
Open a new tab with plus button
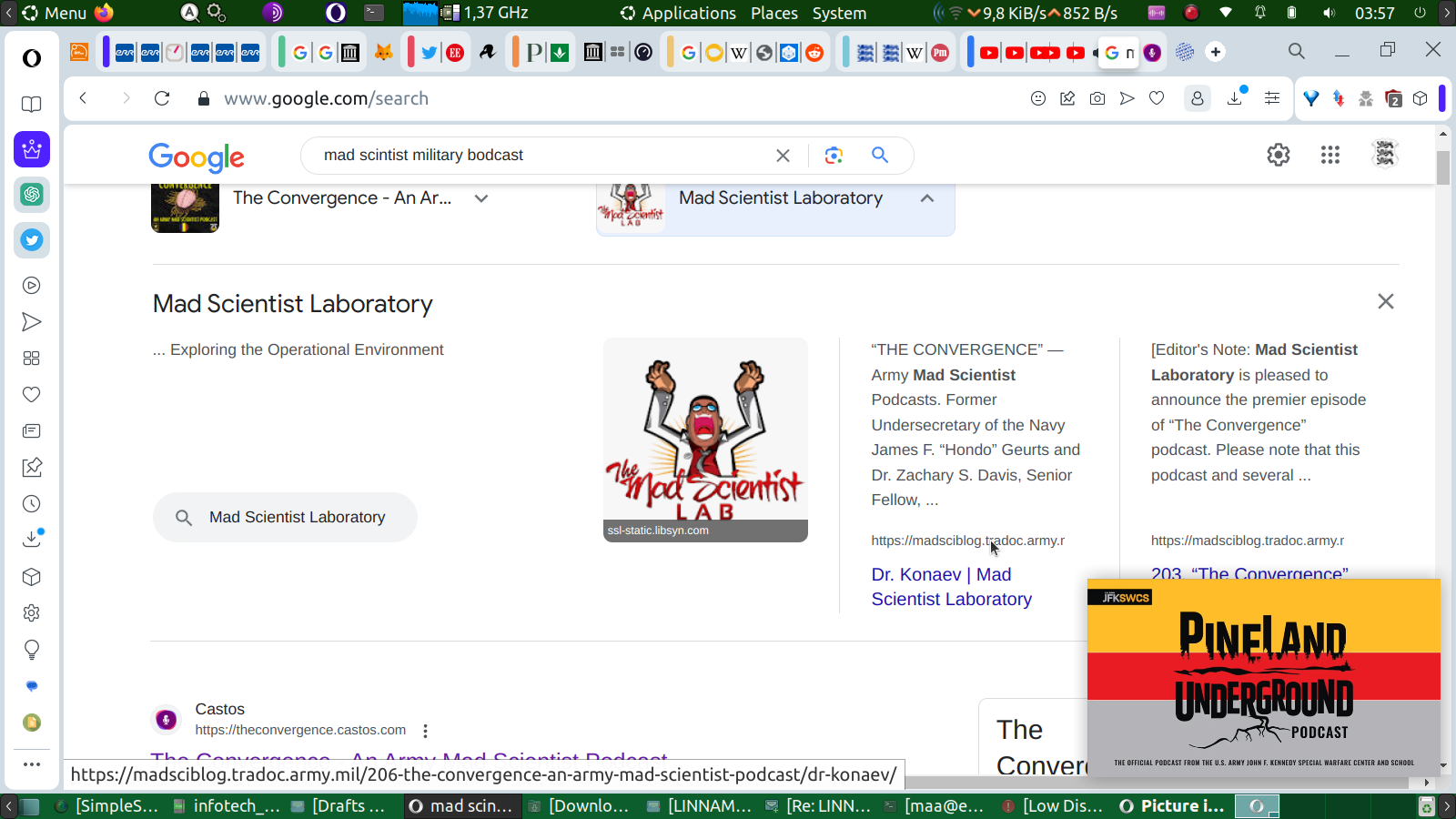tap(1216, 52)
